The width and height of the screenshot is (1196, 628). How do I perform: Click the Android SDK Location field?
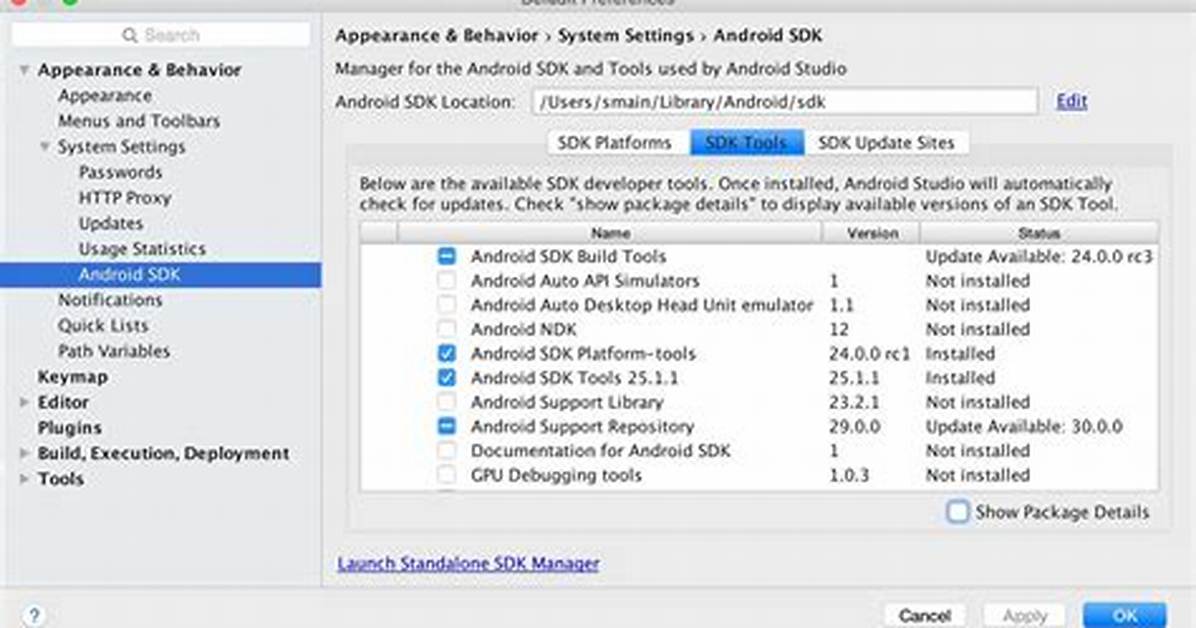(784, 101)
